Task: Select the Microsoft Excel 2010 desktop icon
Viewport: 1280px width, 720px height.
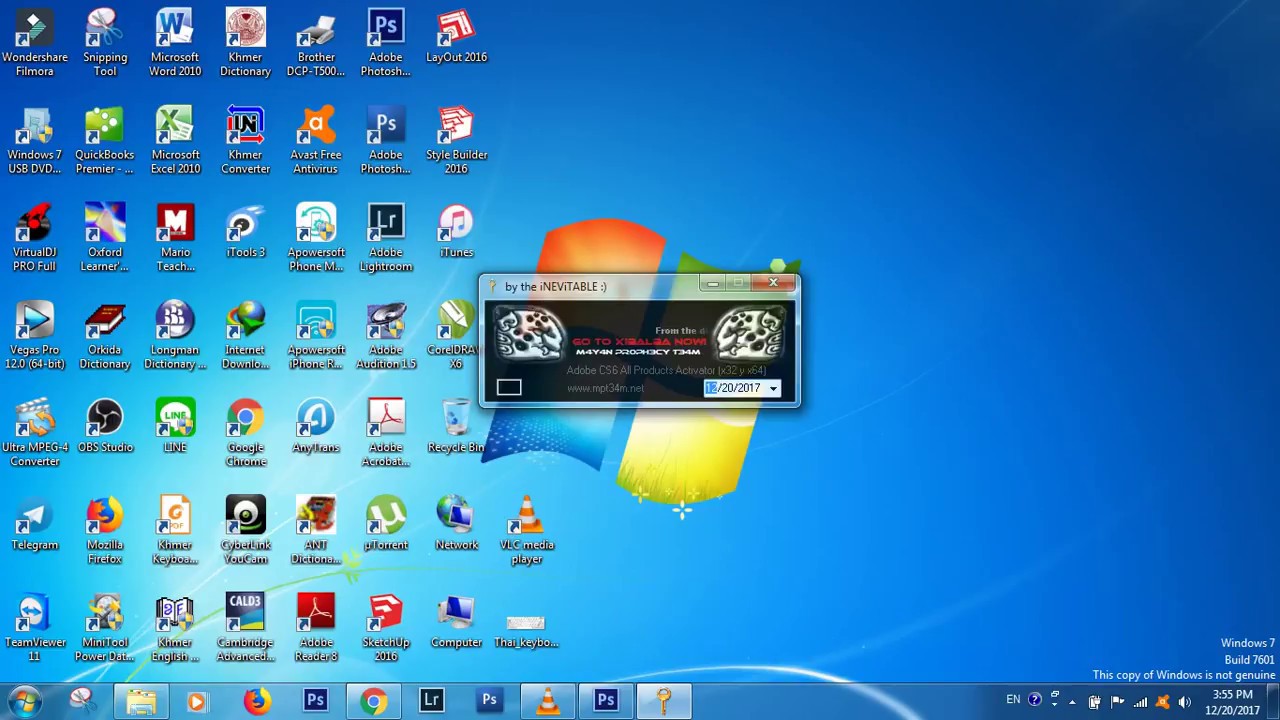Action: [175, 141]
